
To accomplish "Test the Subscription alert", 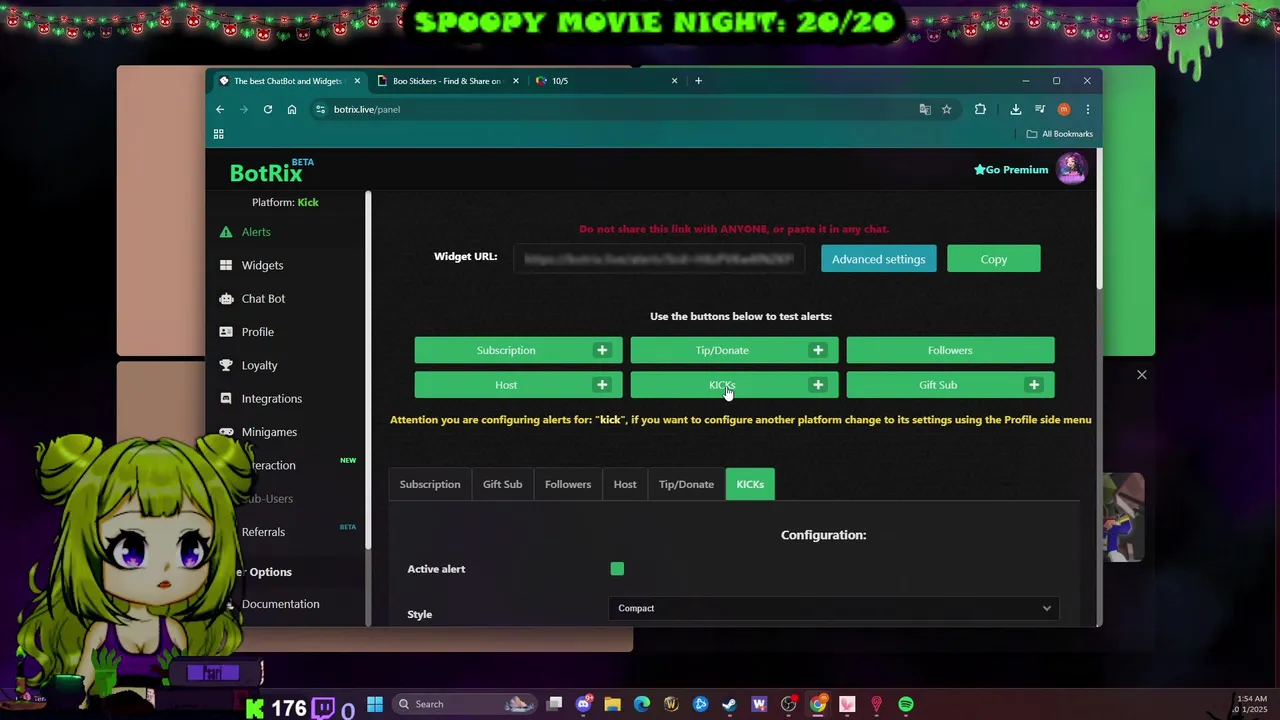I will 506,350.
